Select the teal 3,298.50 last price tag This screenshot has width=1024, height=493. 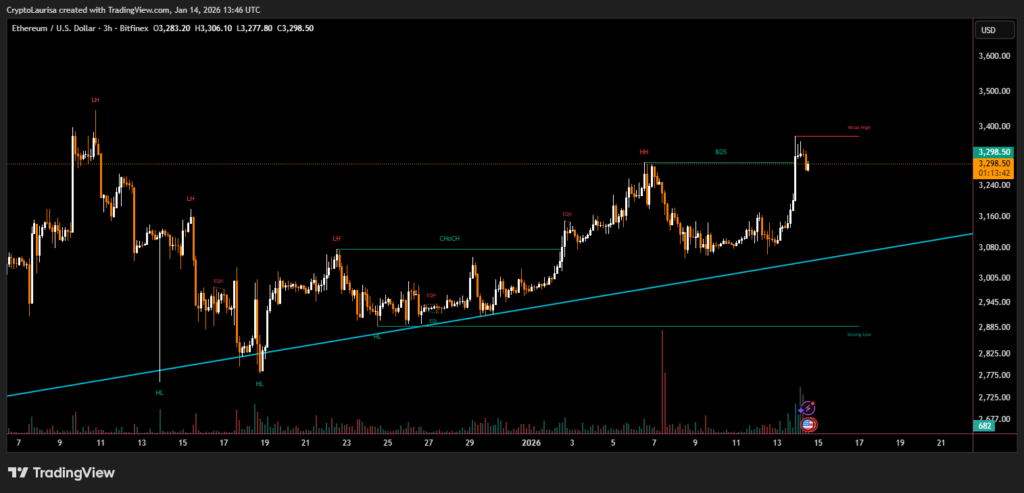click(995, 152)
